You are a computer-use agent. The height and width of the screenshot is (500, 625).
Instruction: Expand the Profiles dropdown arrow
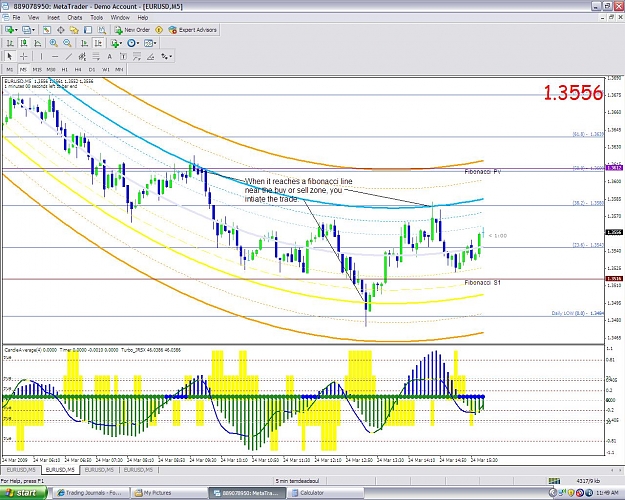(x=33, y=30)
